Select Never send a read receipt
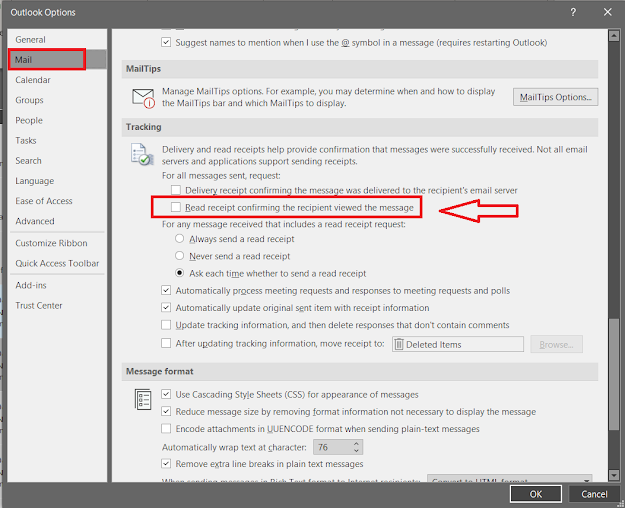 pyautogui.click(x=180, y=256)
